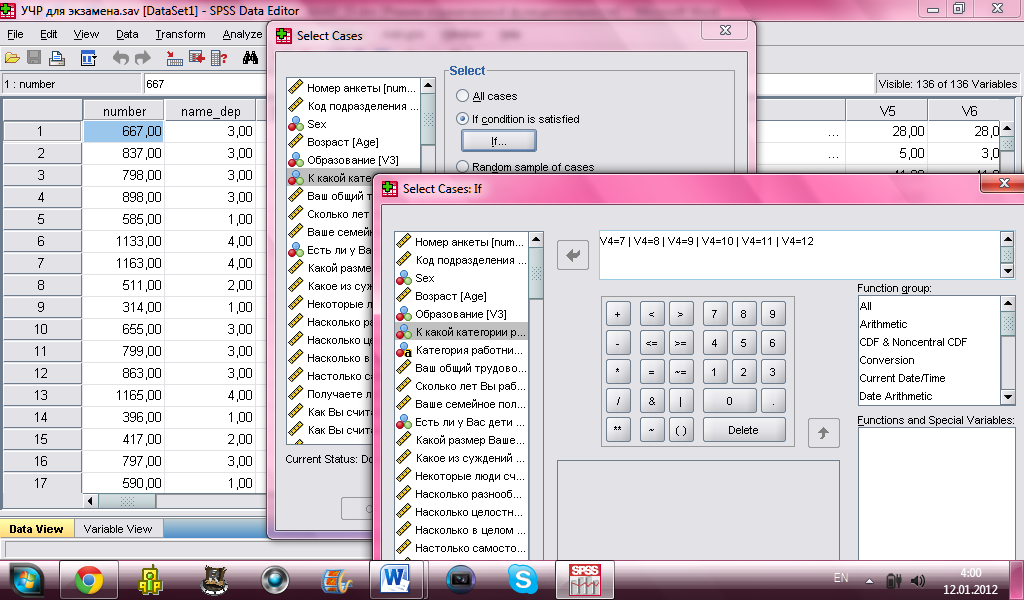Click the expression box scroll down arrow

pos(1008,271)
